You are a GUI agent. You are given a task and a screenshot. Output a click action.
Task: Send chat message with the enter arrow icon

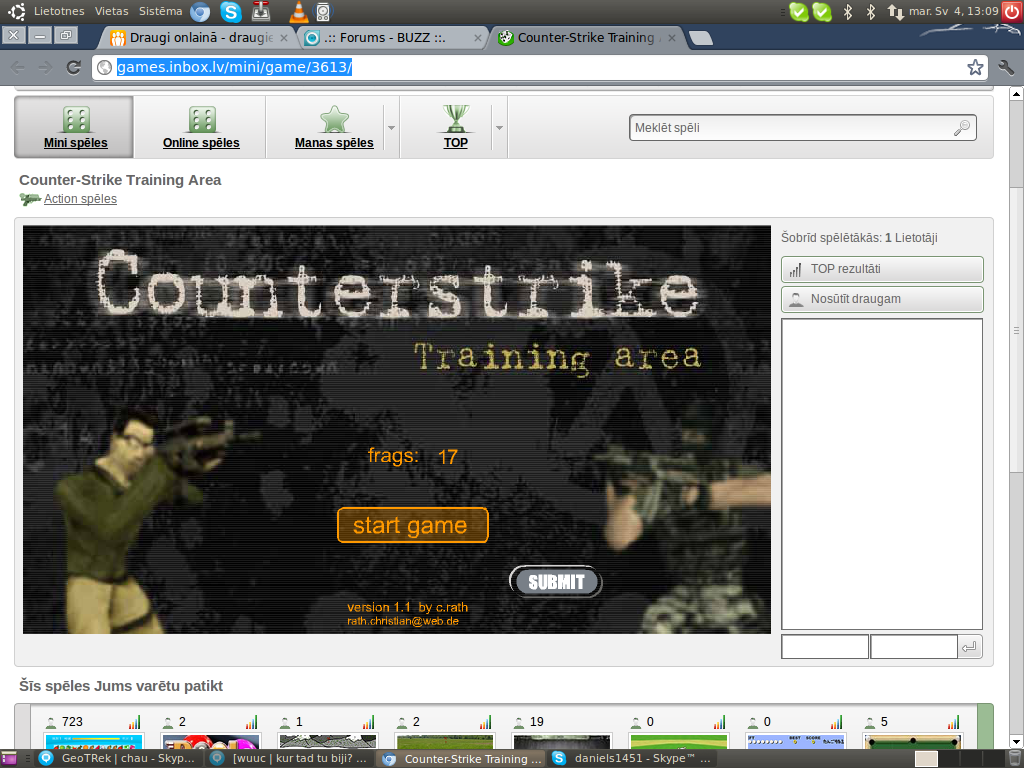pyautogui.click(x=970, y=647)
